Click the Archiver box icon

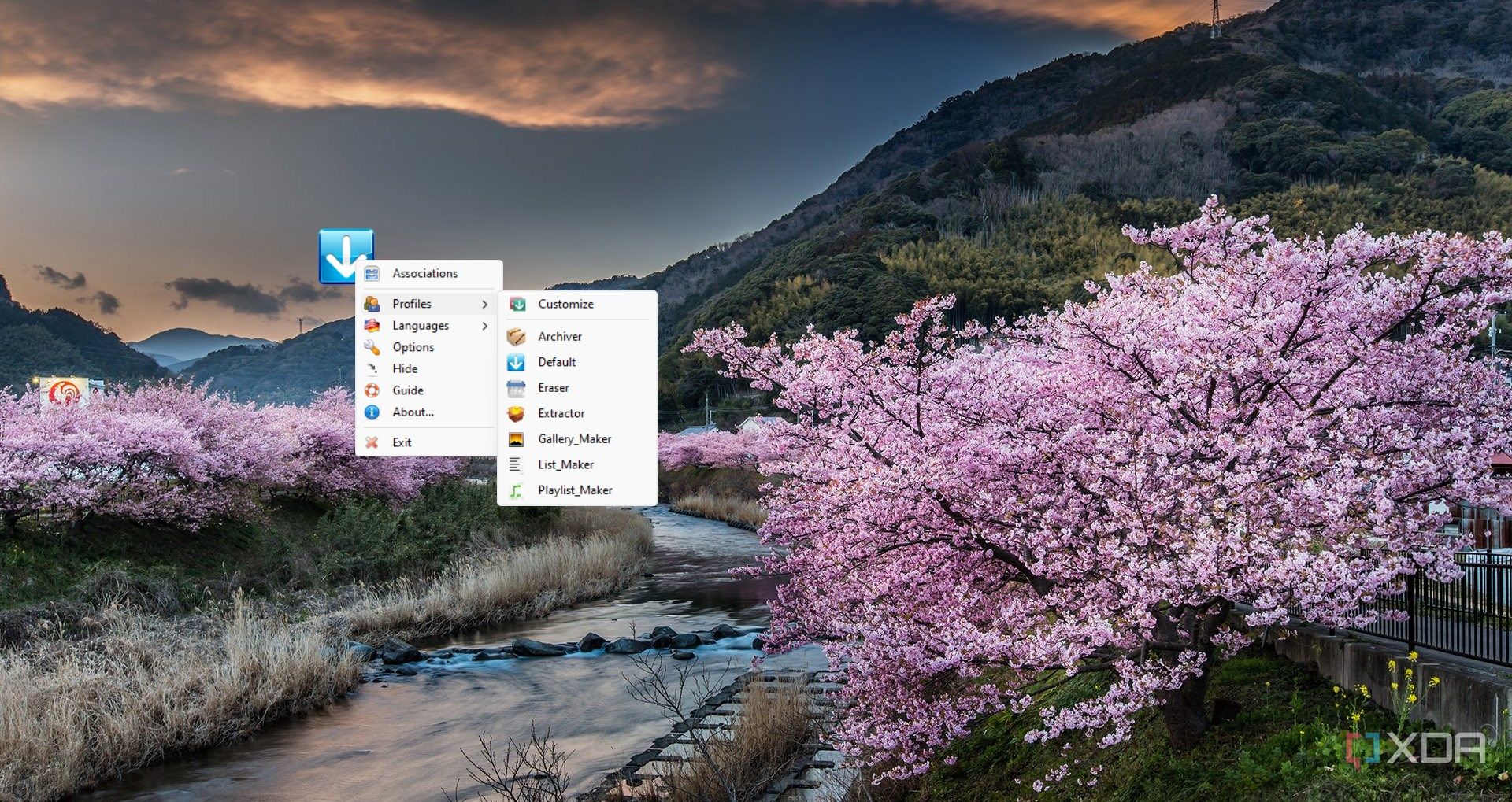pos(517,336)
